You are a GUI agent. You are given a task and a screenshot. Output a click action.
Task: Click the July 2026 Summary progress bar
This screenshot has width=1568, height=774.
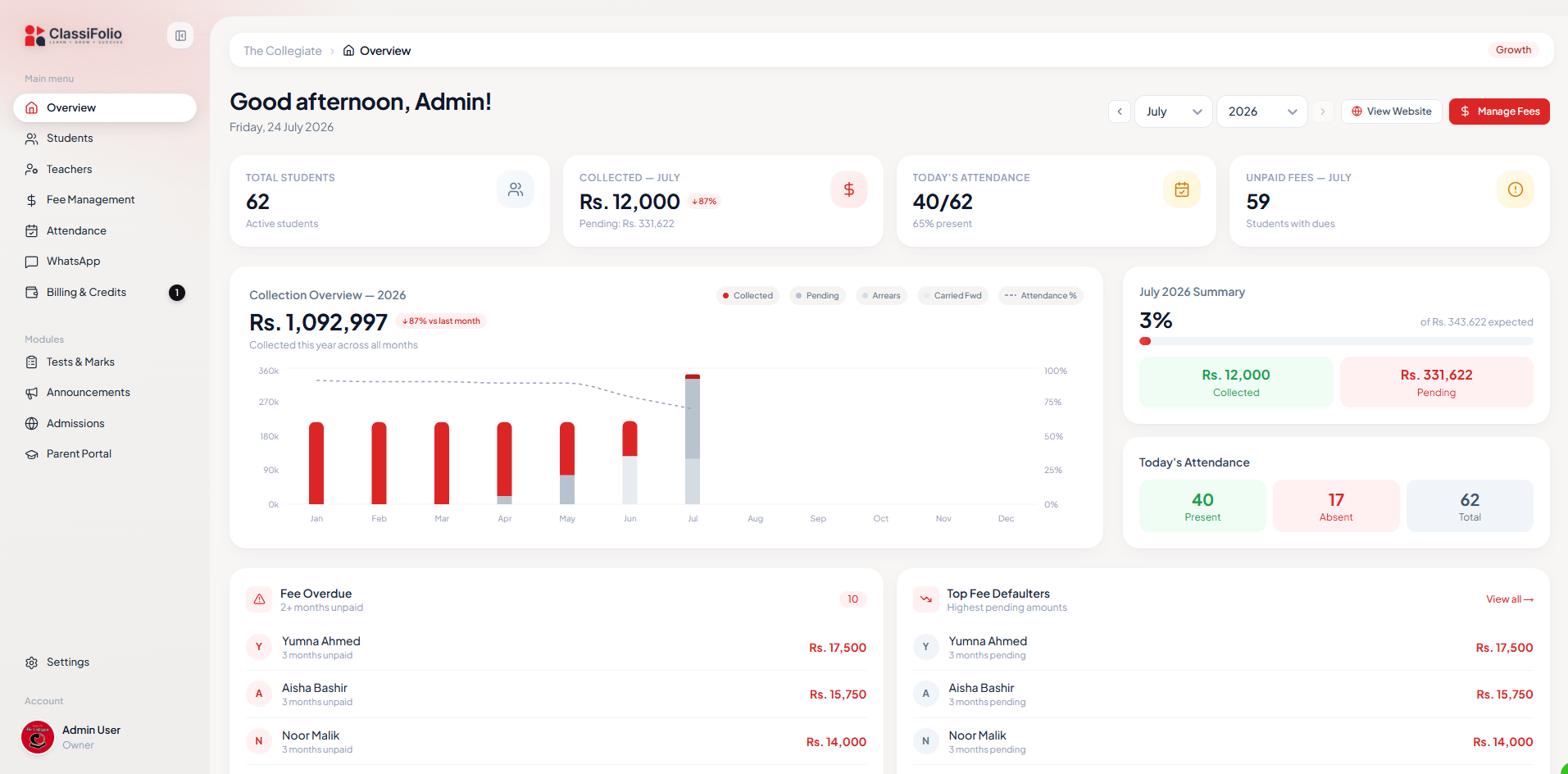[1336, 341]
